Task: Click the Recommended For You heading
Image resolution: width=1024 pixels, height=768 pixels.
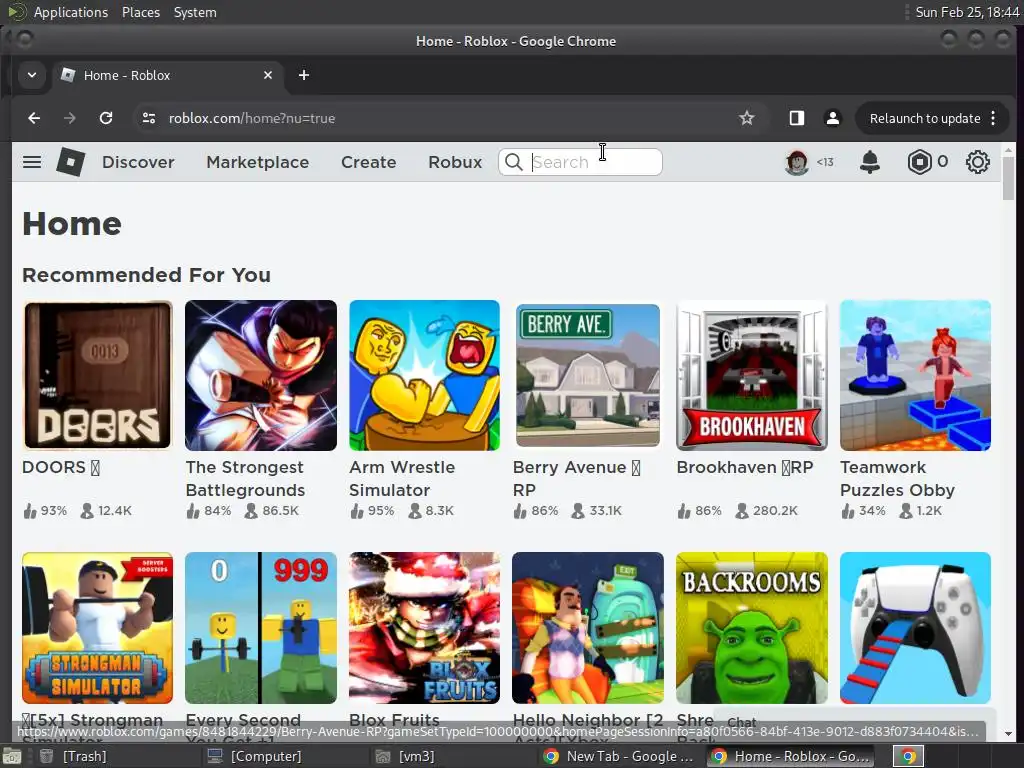Action: point(146,275)
